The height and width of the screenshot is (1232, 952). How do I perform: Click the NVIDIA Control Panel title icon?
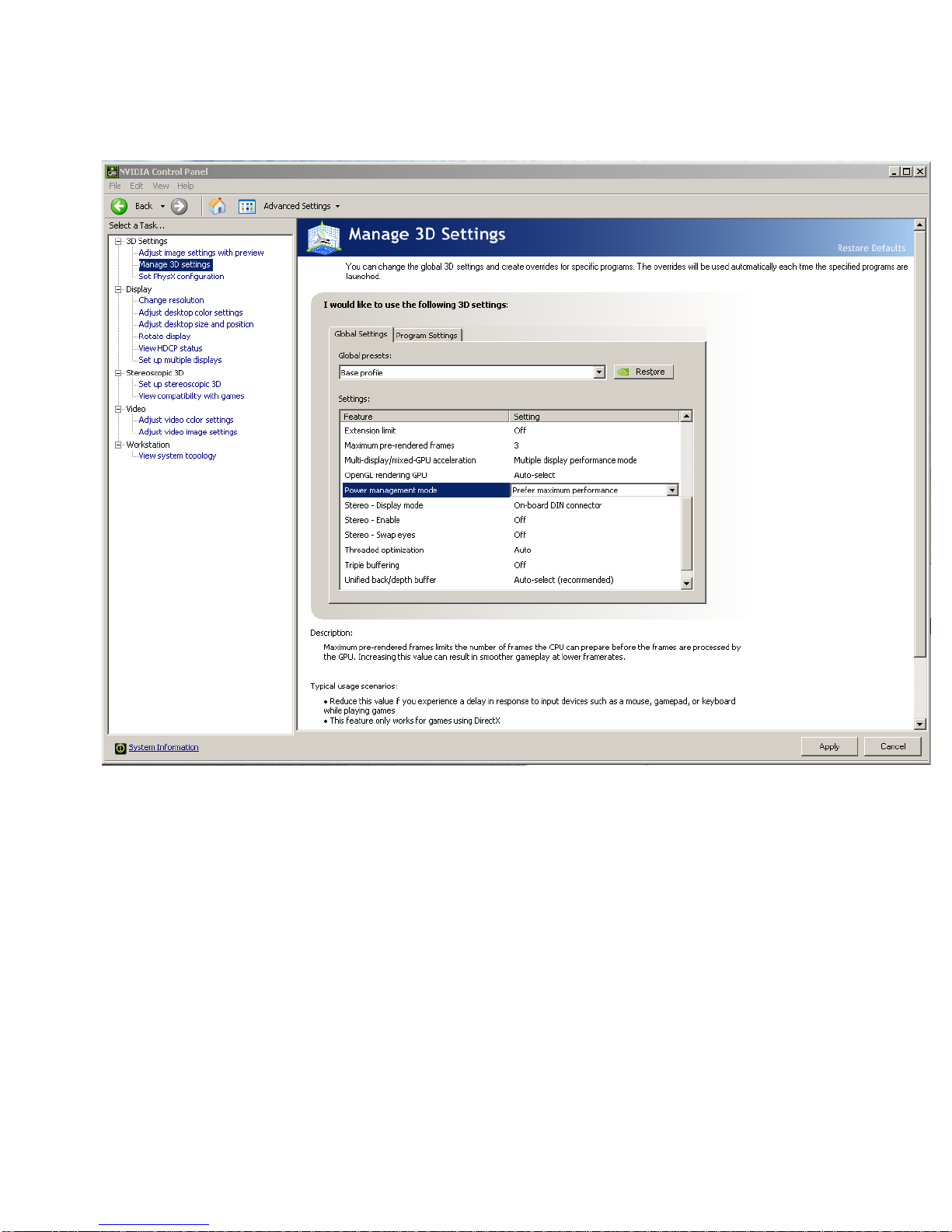coord(112,172)
